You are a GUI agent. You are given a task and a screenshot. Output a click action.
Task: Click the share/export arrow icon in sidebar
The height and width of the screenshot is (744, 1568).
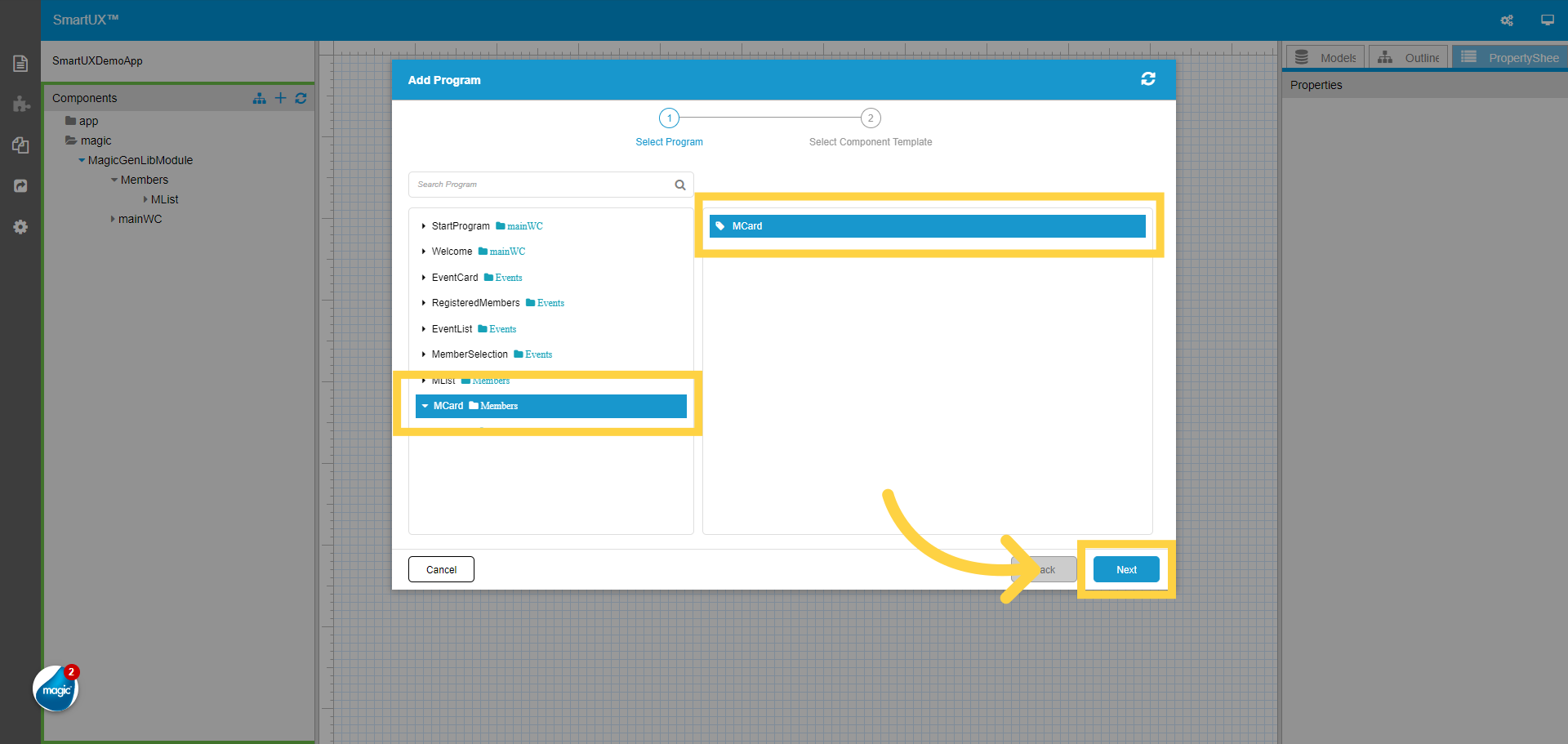point(20,186)
